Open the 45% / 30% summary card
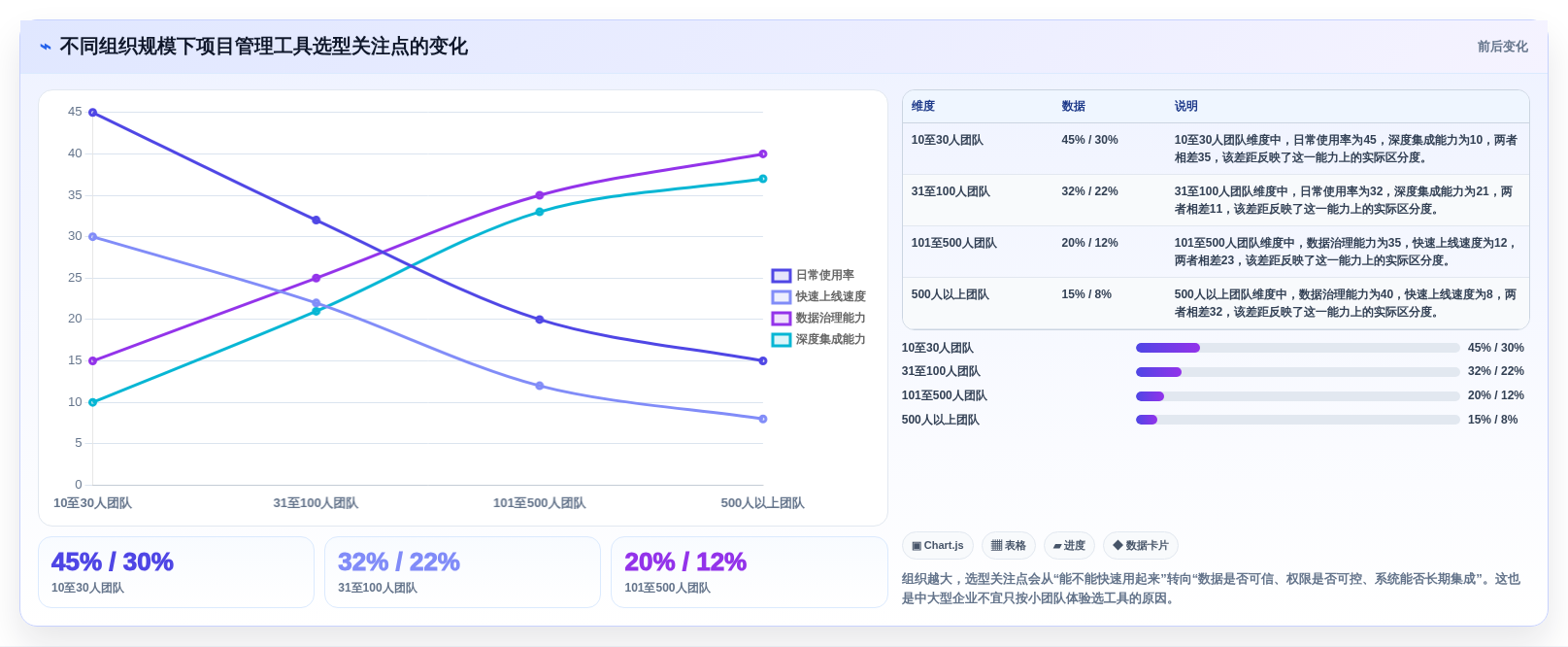This screenshot has height=647, width=1568. pos(176,572)
